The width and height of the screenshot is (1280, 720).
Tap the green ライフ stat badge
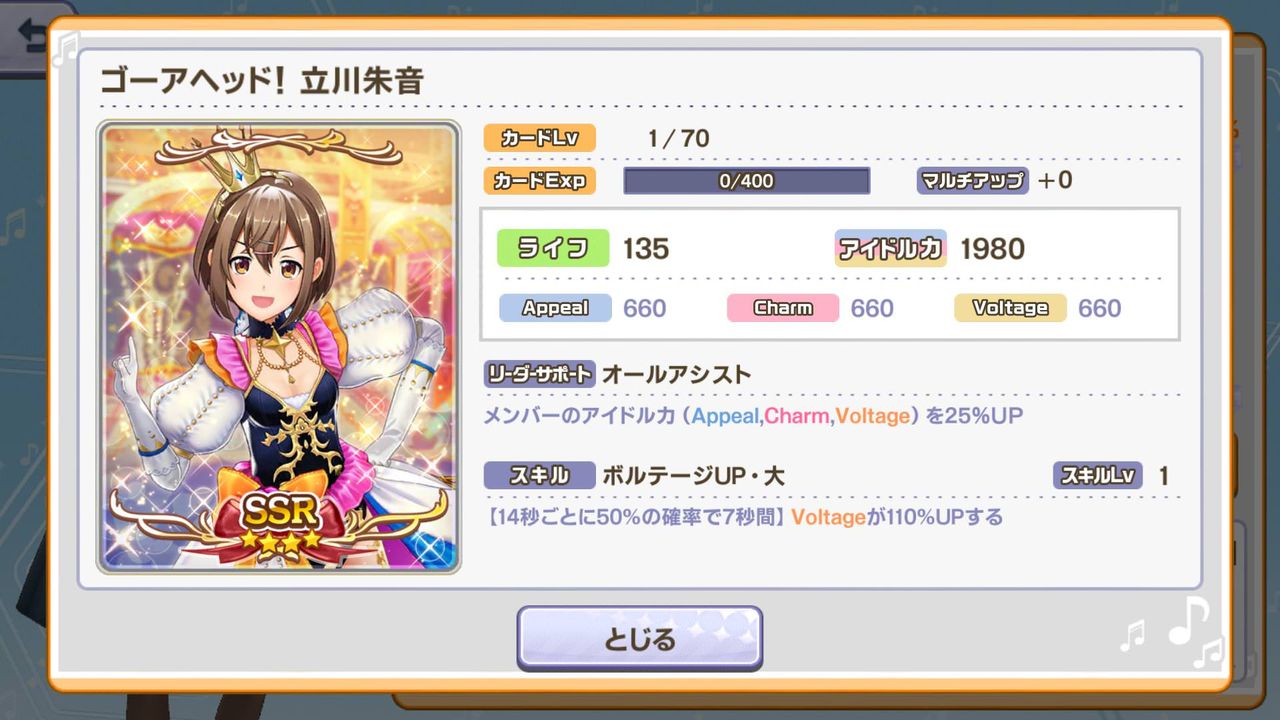553,248
